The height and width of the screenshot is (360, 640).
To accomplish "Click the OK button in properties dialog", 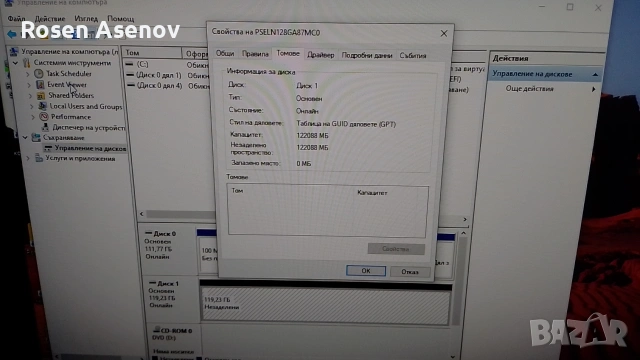I will [x=366, y=271].
